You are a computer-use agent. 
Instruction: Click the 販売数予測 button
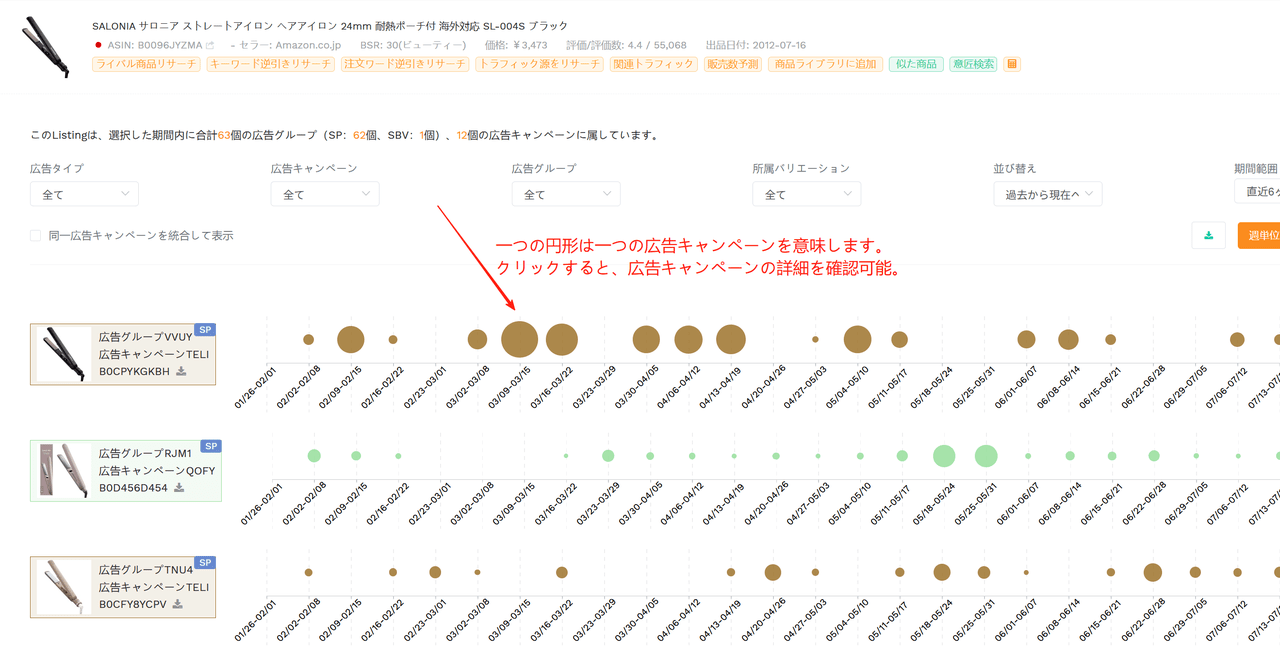tap(733, 64)
